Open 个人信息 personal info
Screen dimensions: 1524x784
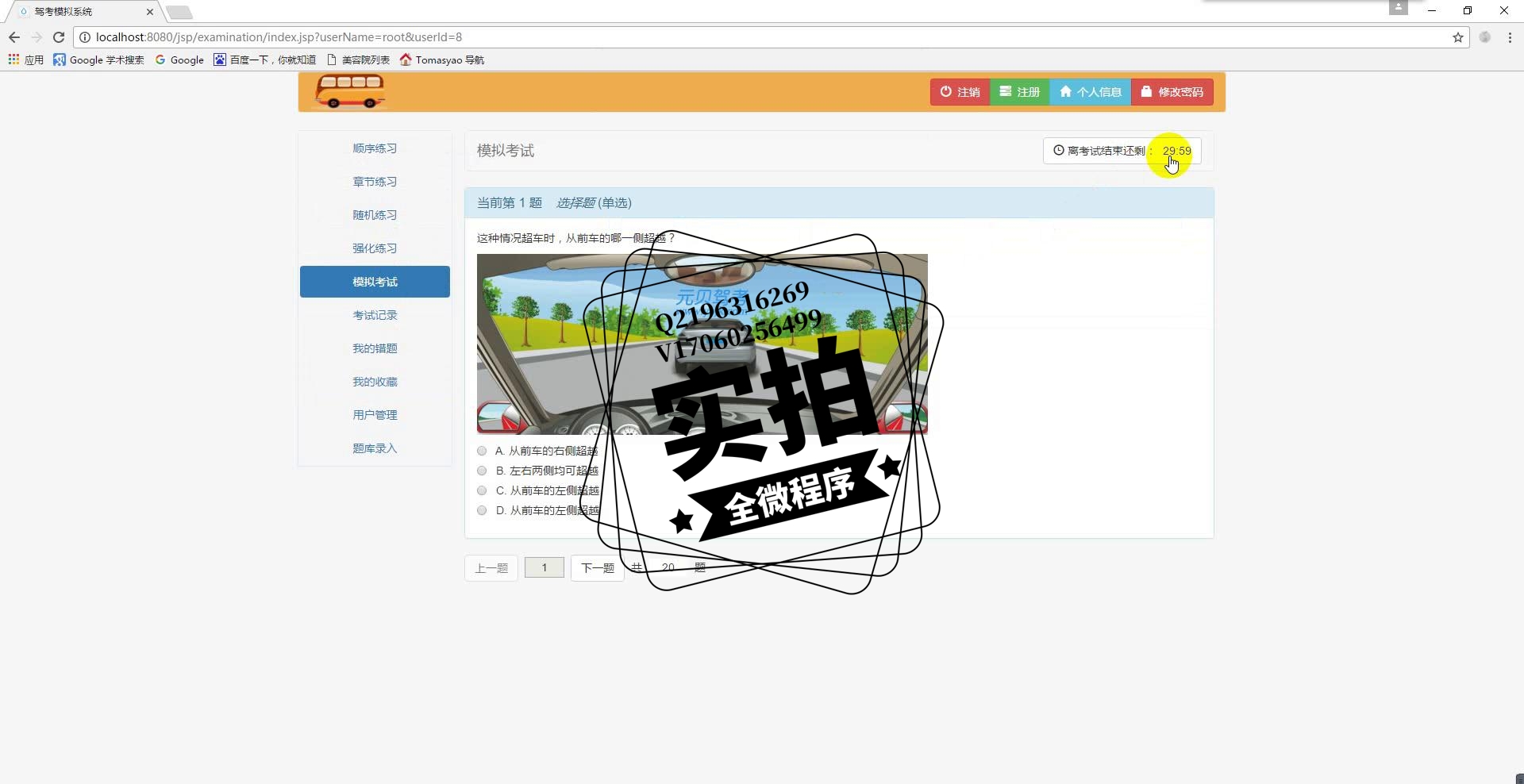pos(1090,92)
